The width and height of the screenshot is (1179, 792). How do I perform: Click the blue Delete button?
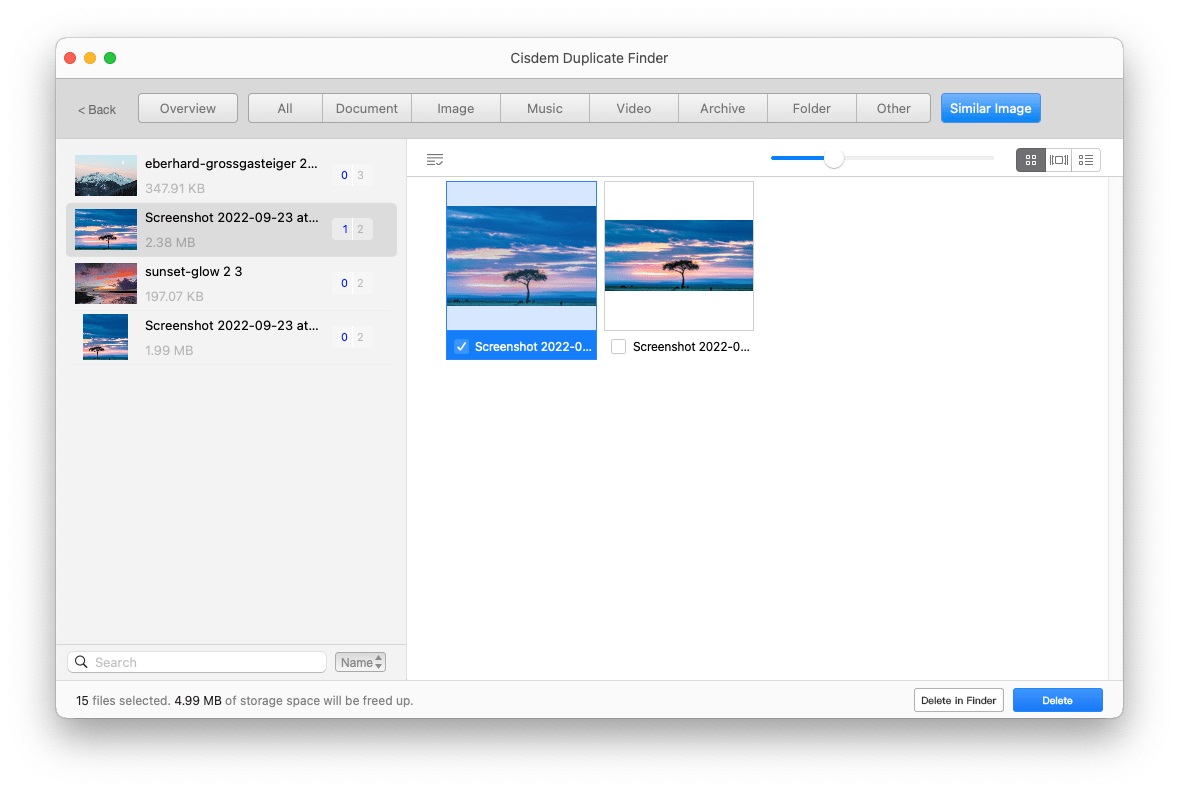click(x=1057, y=699)
